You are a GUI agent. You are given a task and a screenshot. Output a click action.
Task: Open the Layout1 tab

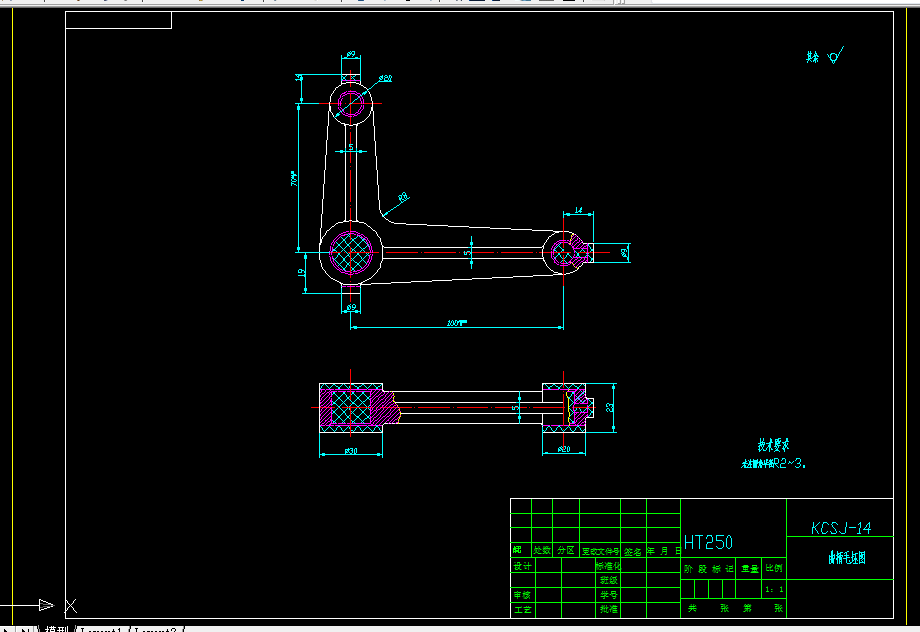[x=101, y=629]
